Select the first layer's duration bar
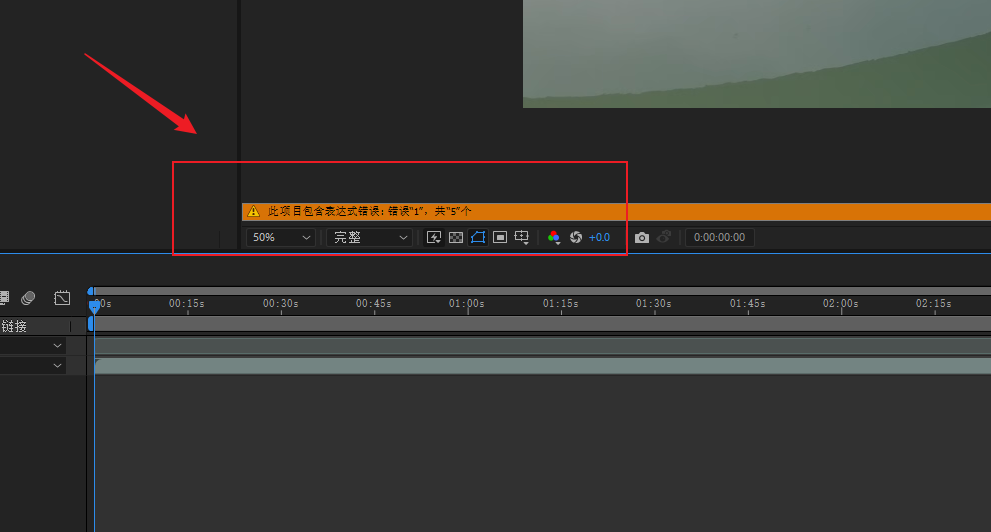 tap(542, 346)
